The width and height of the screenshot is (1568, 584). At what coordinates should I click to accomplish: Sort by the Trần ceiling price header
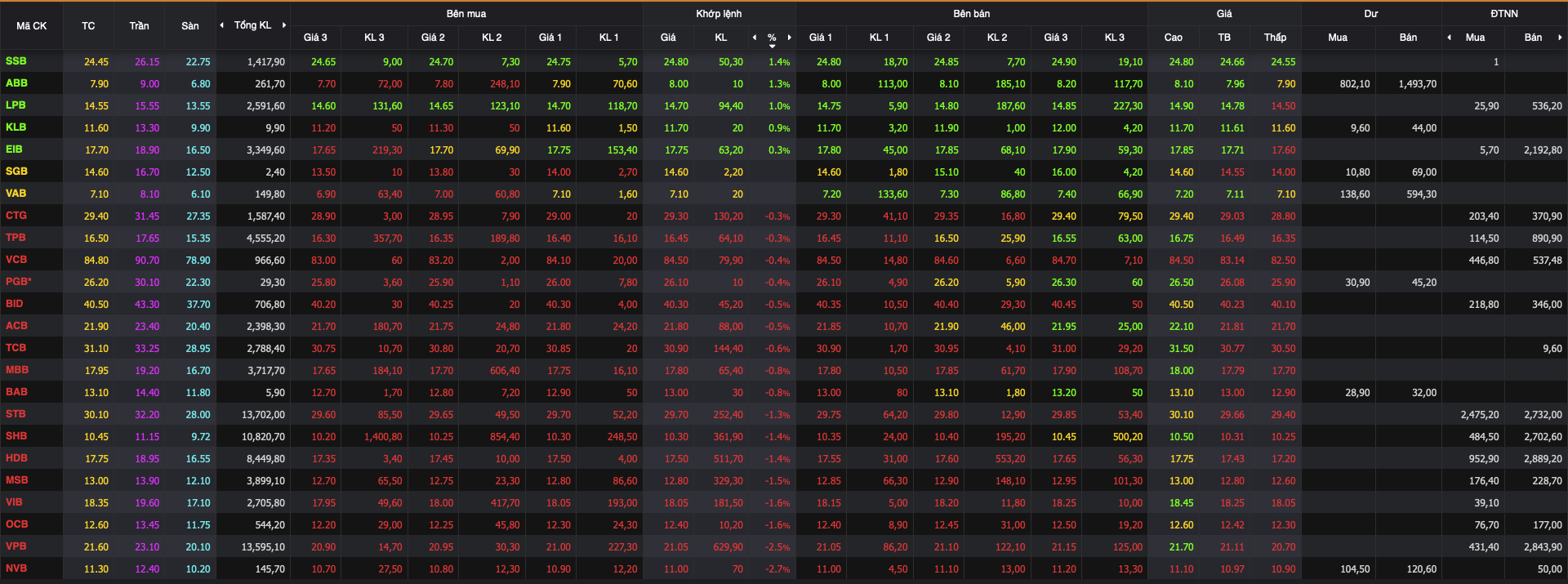point(139,26)
